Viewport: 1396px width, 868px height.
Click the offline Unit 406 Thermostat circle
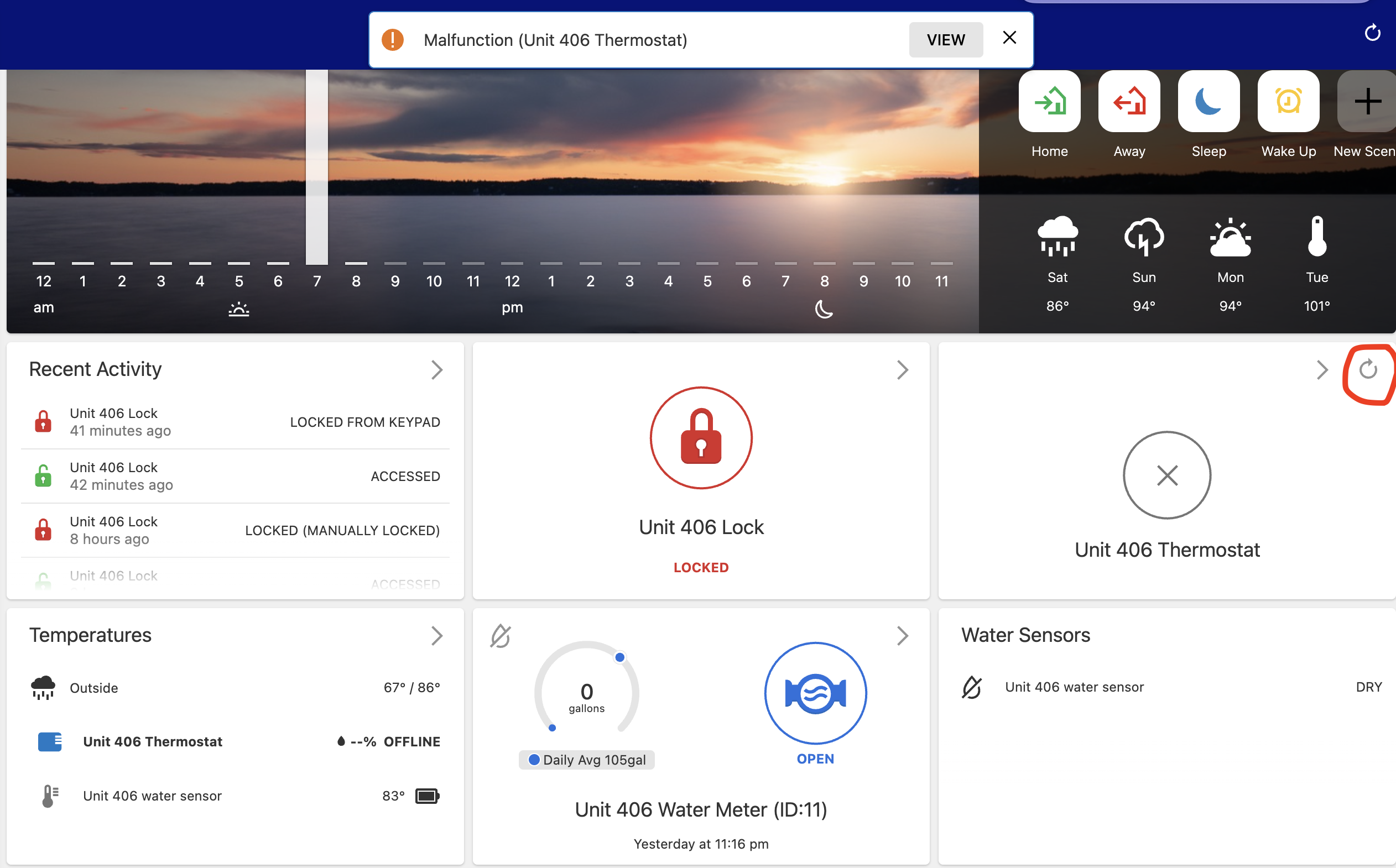tap(1166, 475)
